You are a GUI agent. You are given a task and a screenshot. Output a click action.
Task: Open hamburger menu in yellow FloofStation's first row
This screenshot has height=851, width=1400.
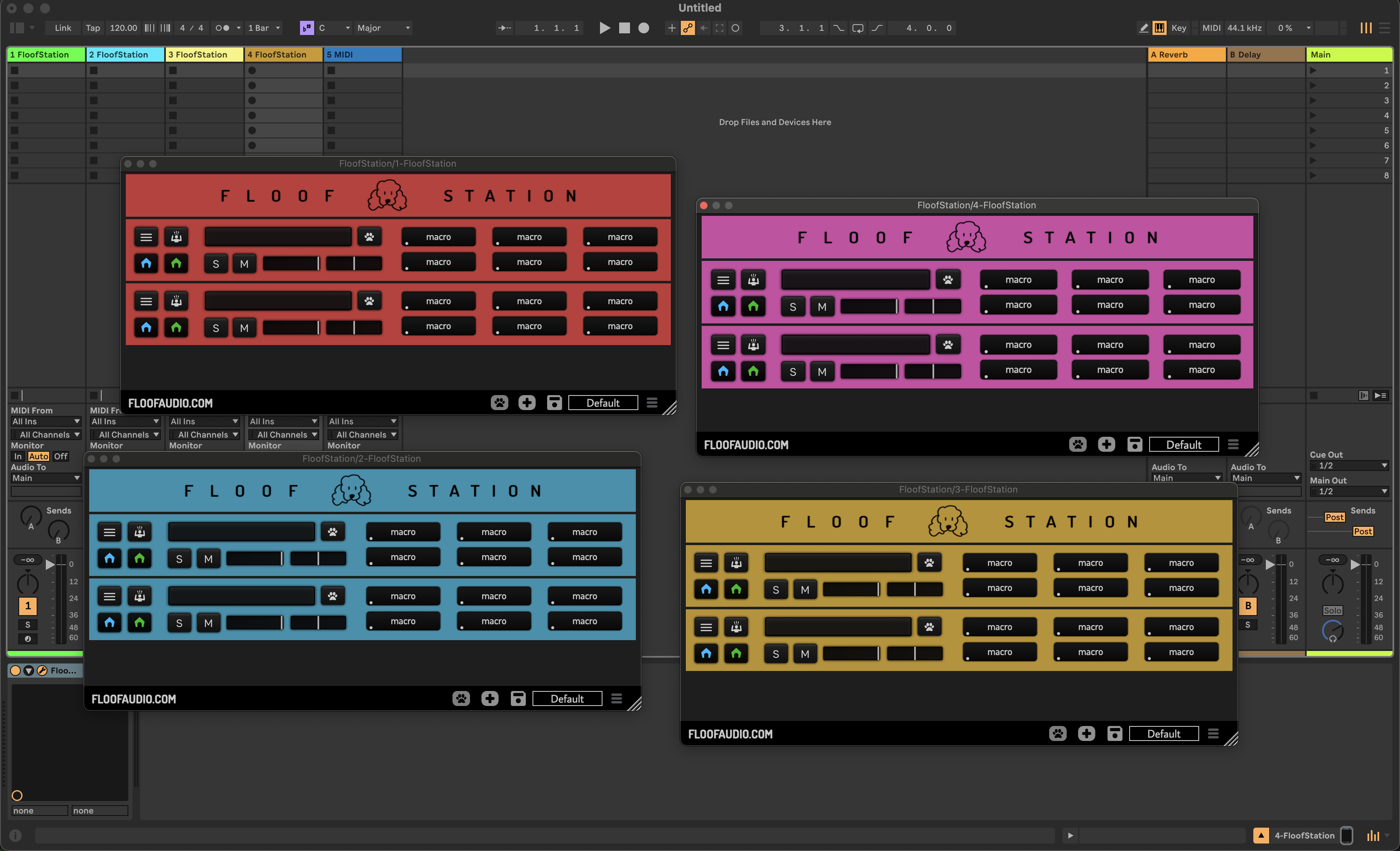pyautogui.click(x=706, y=563)
